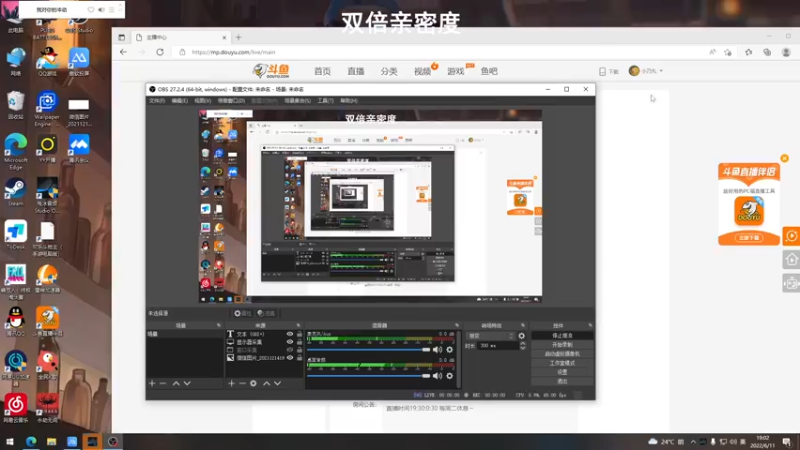Image resolution: width=800 pixels, height=450 pixels.
Task: Adjust the 桌面音频 volume slider
Action: point(368,376)
